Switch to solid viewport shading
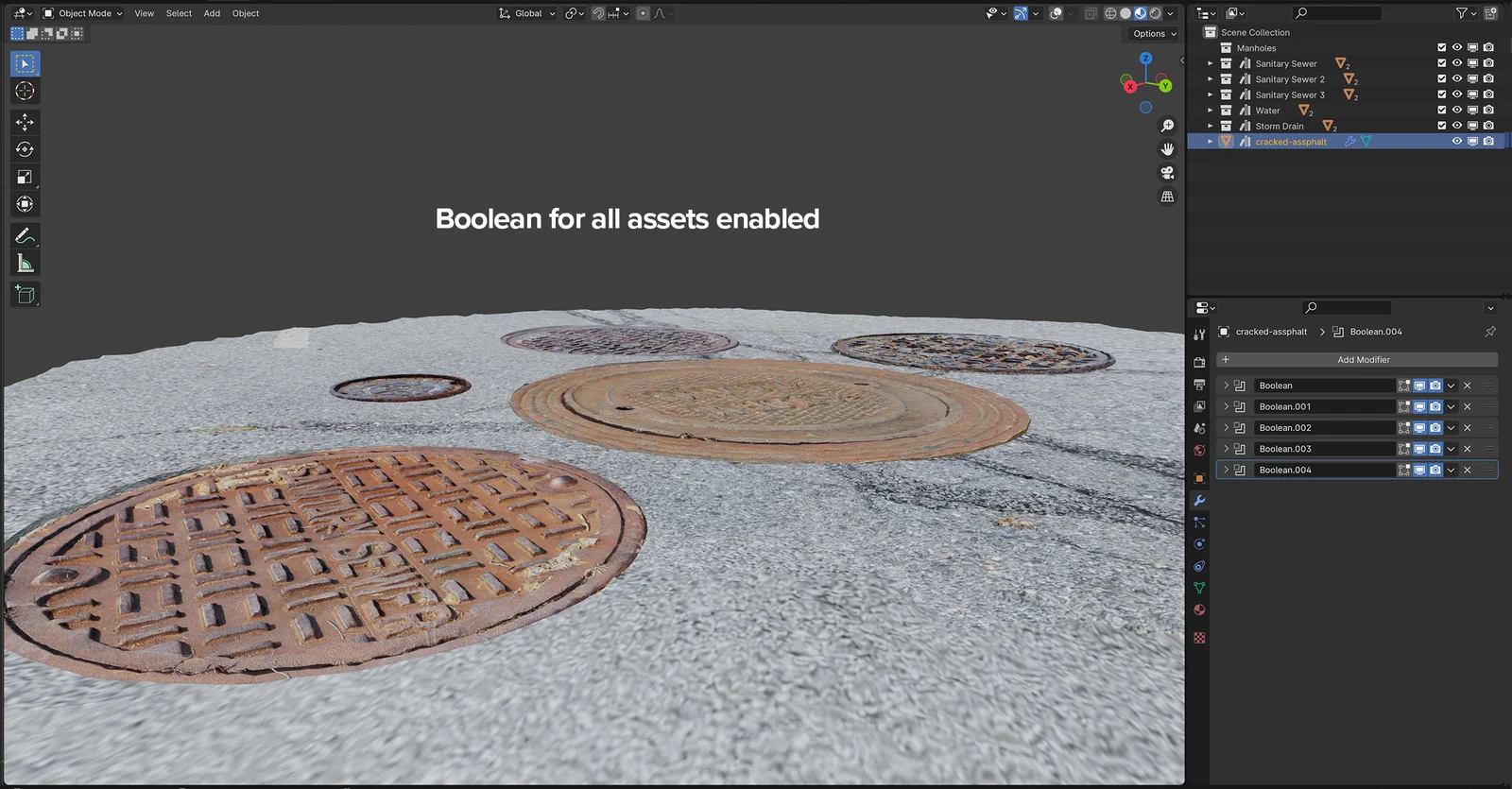This screenshot has height=789, width=1512. (x=1125, y=13)
